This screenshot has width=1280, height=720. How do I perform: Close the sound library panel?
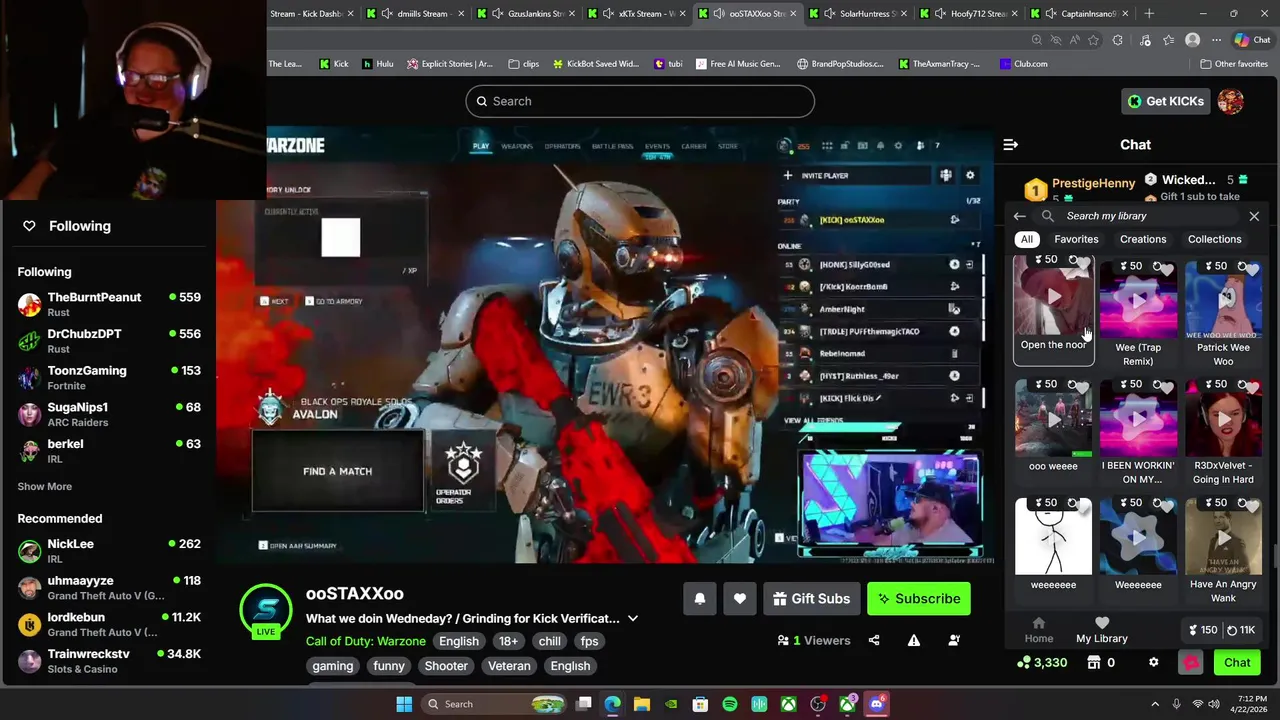click(1254, 216)
